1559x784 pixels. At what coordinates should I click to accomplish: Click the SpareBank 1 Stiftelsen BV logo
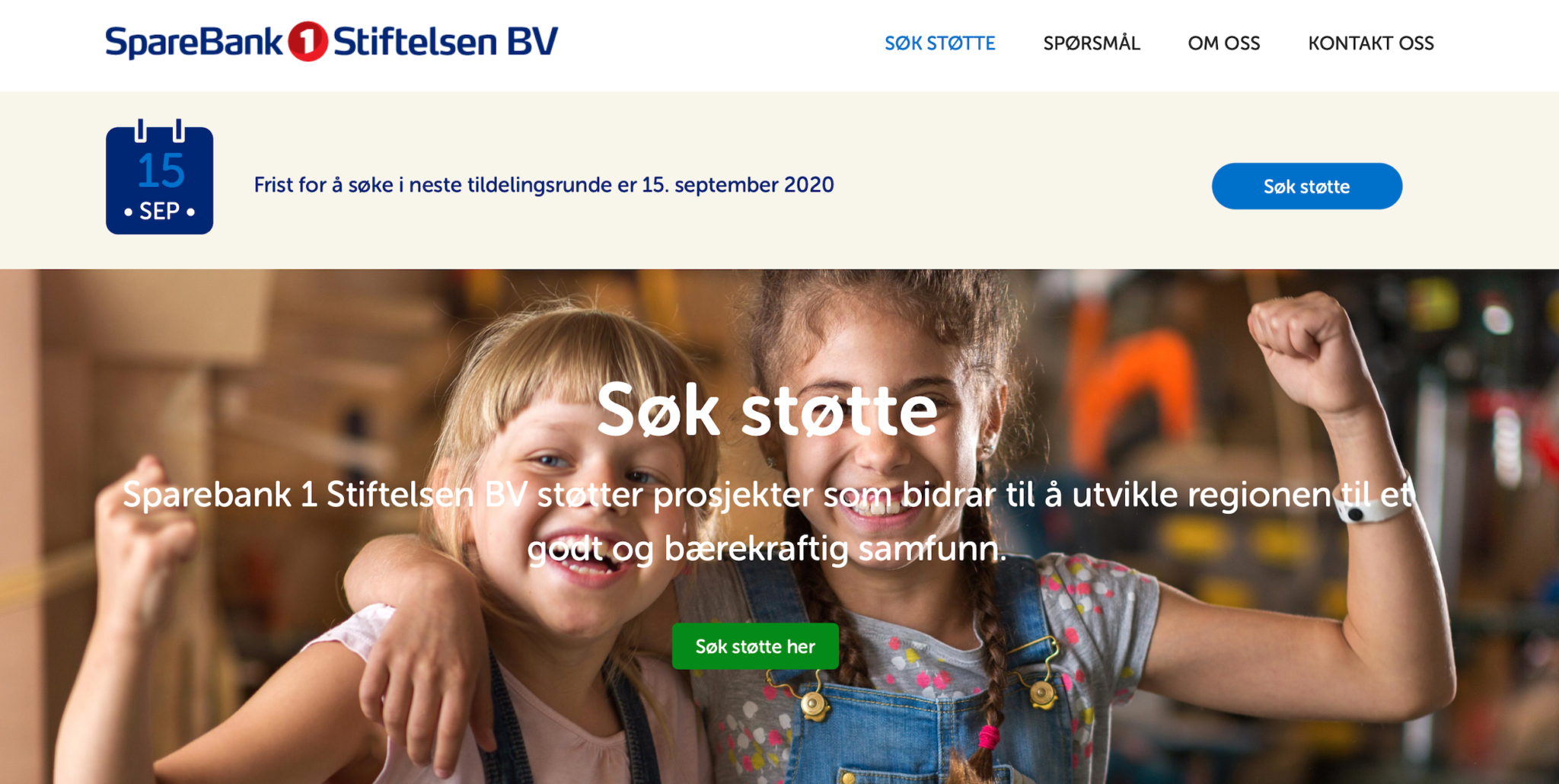[x=332, y=41]
